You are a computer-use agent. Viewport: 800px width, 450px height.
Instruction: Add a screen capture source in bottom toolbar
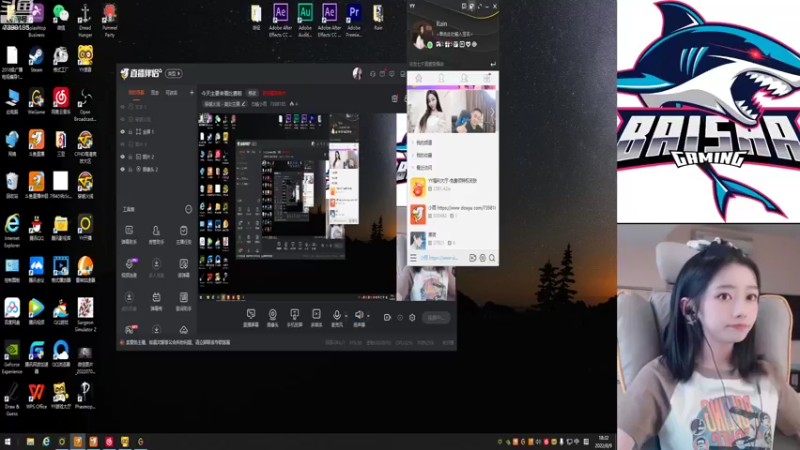(251, 317)
